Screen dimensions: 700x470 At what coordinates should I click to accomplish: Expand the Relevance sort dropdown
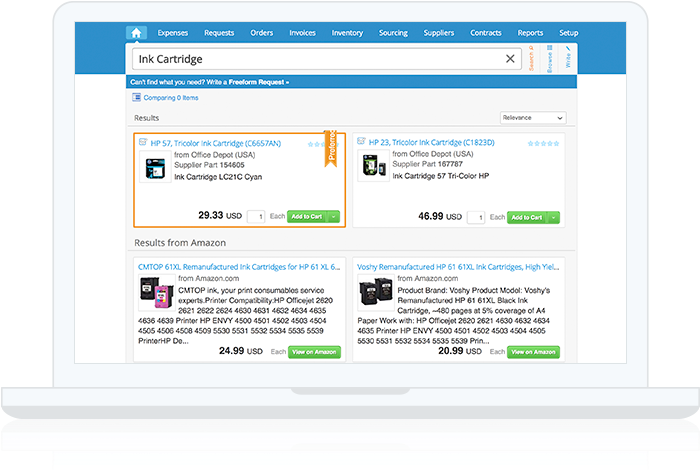[x=533, y=118]
